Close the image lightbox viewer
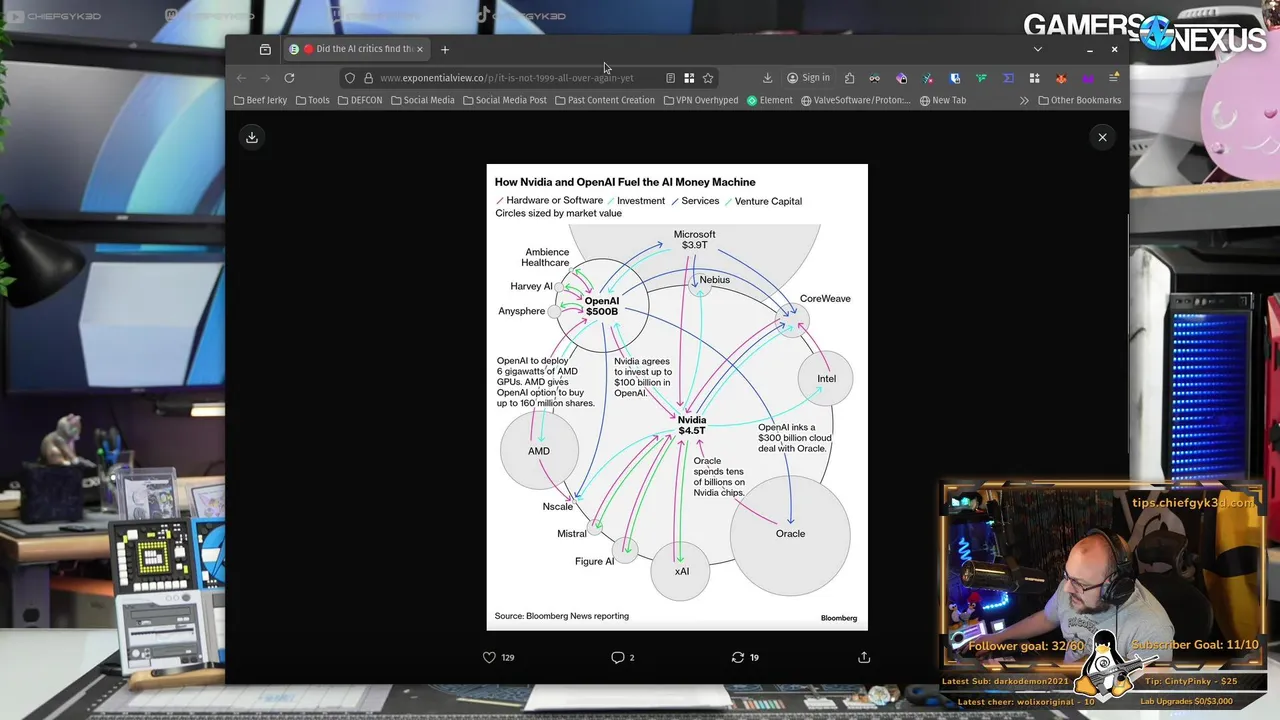Screen dimensions: 1280x720 pyautogui.click(x=1102, y=137)
